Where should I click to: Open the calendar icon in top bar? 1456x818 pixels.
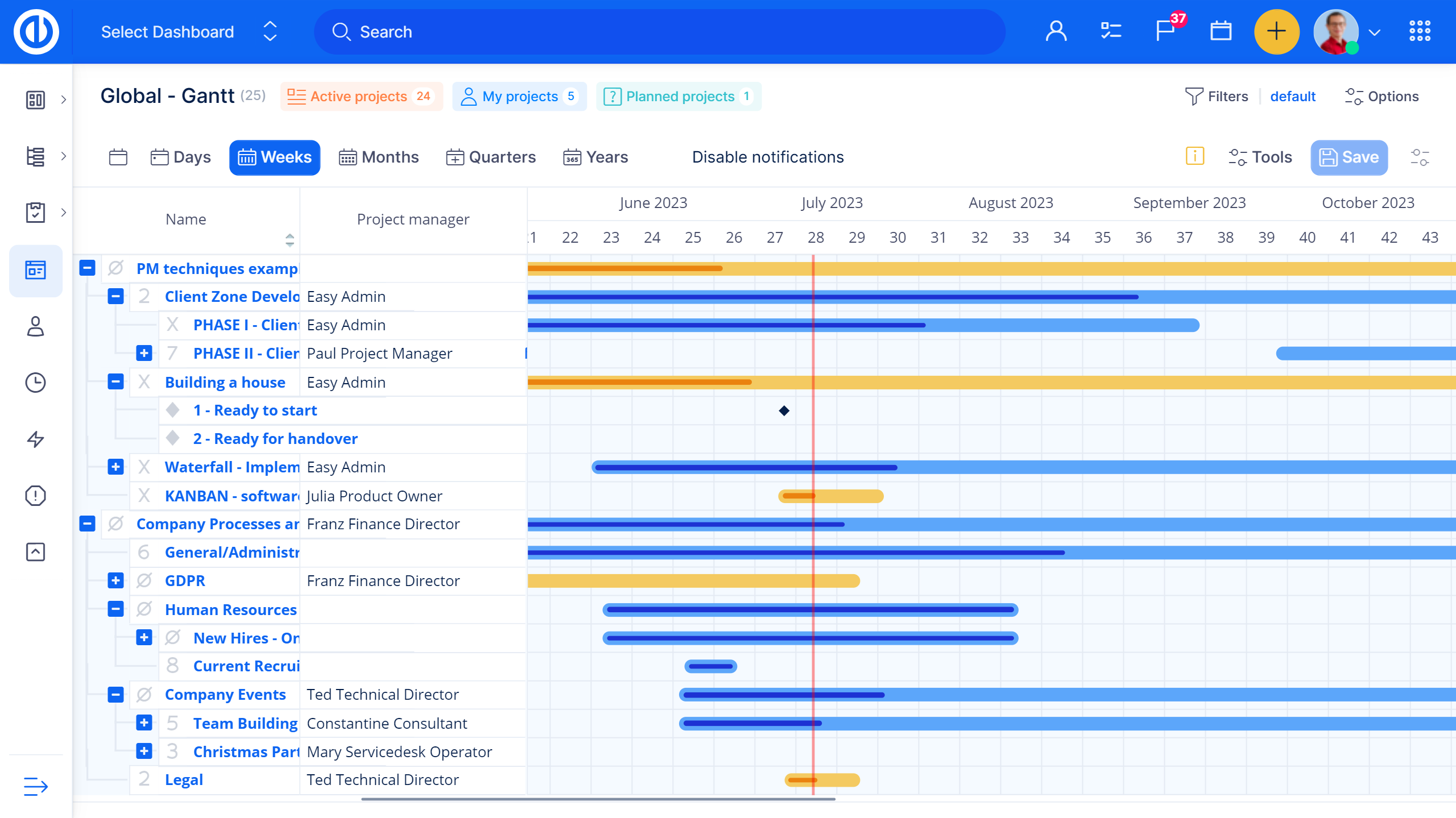(x=1221, y=31)
